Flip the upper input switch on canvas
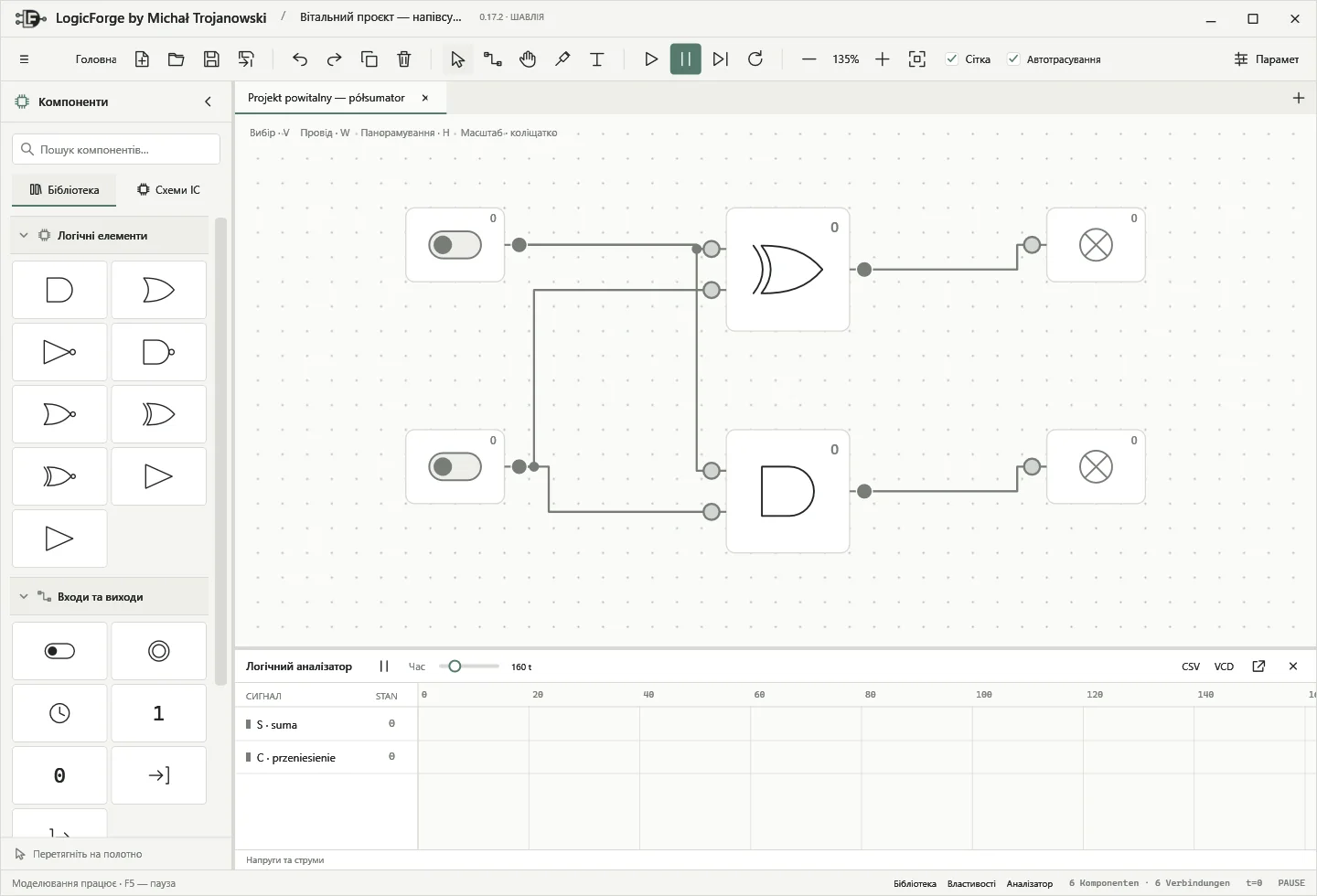 click(455, 245)
